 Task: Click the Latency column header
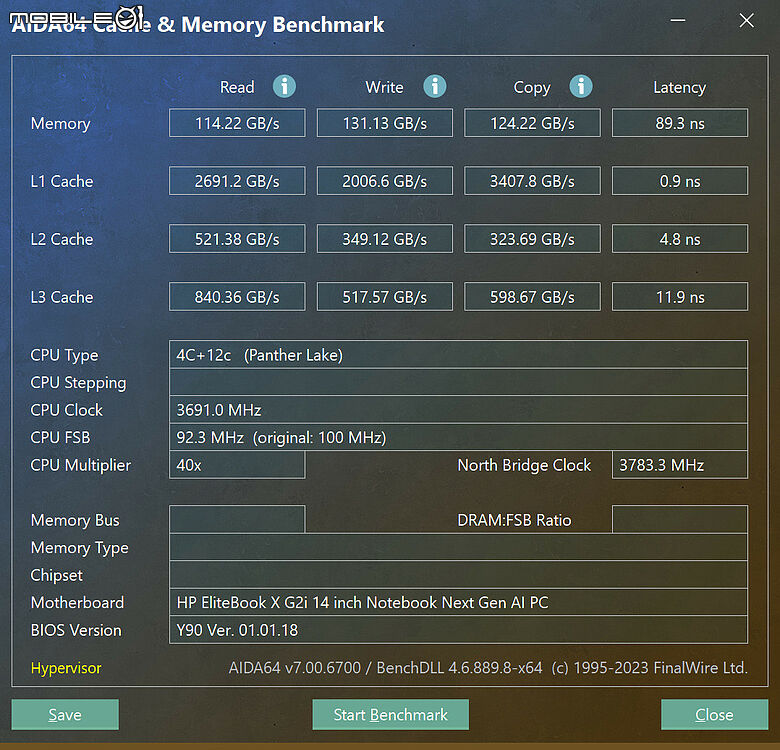coord(680,88)
